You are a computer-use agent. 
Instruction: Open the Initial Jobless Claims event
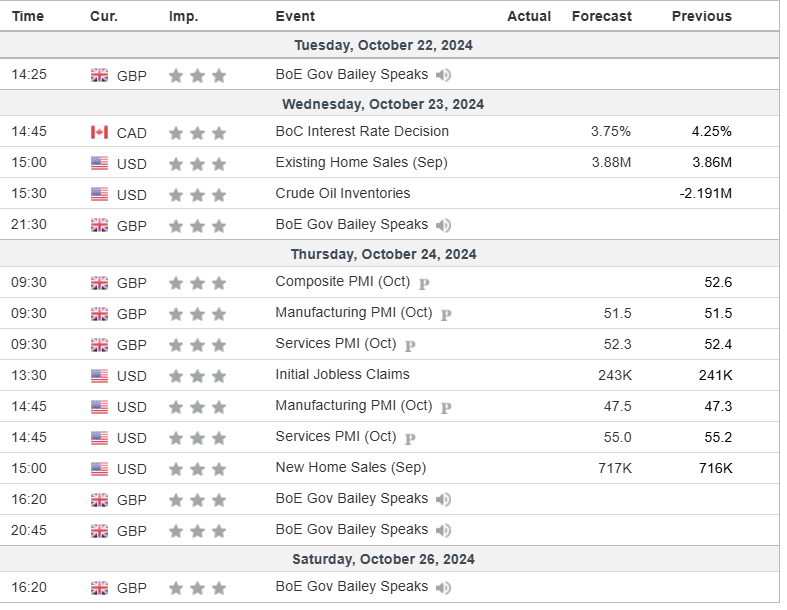point(342,374)
